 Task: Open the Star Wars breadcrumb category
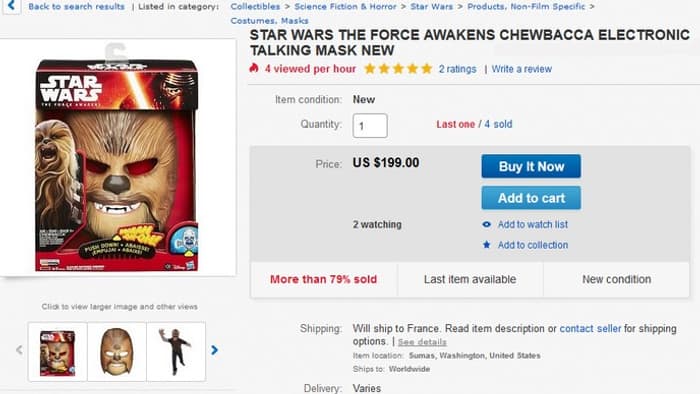click(x=431, y=7)
